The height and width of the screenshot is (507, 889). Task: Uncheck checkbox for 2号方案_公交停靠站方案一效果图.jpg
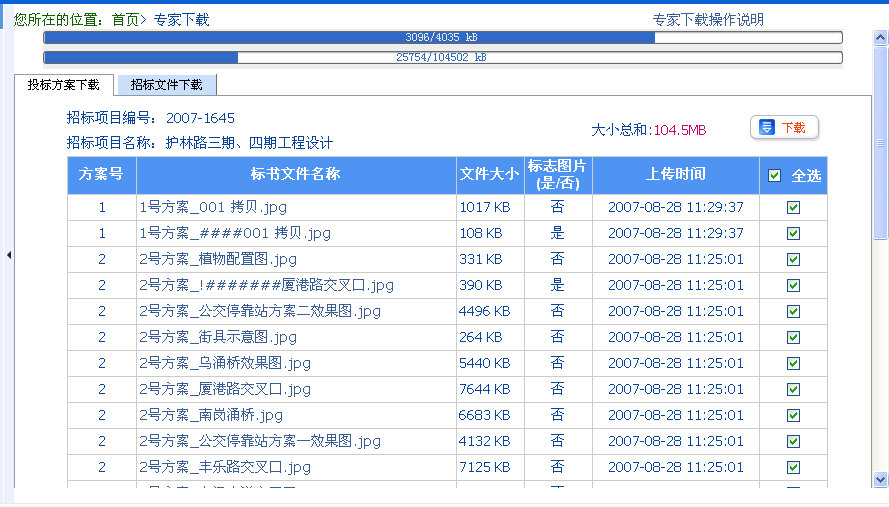point(793,442)
